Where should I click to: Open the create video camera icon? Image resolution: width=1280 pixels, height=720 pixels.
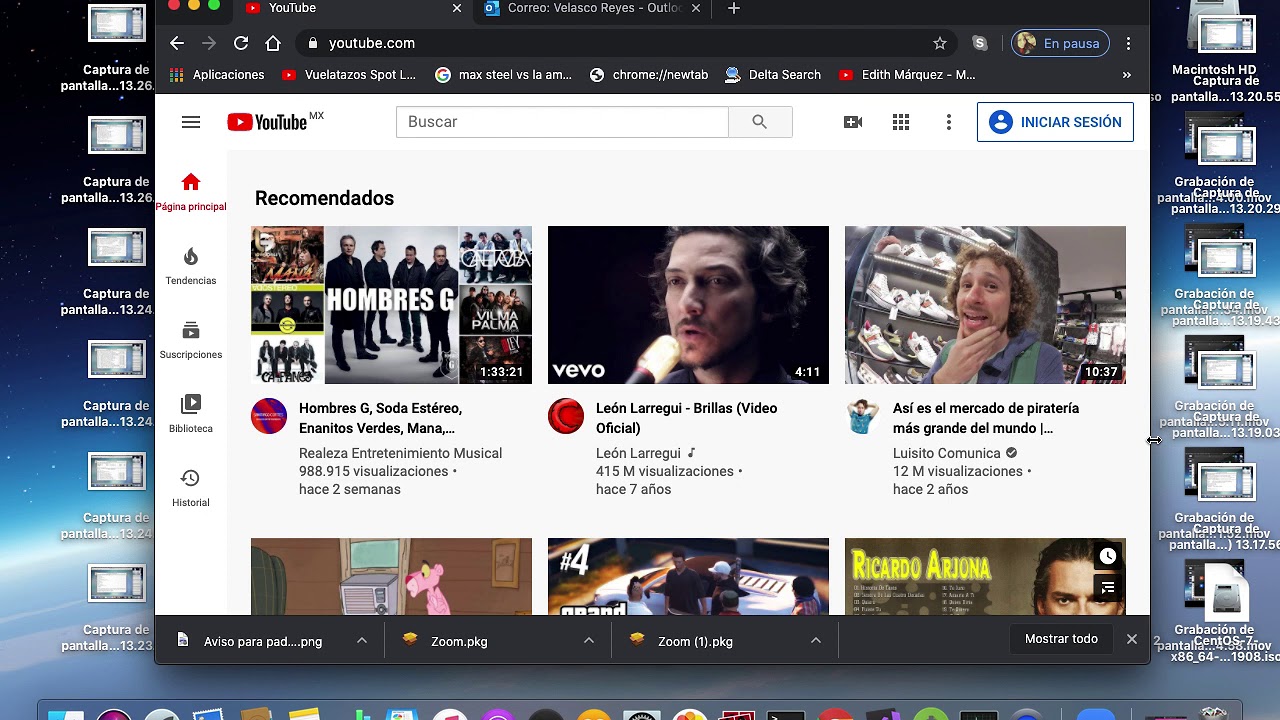point(853,122)
